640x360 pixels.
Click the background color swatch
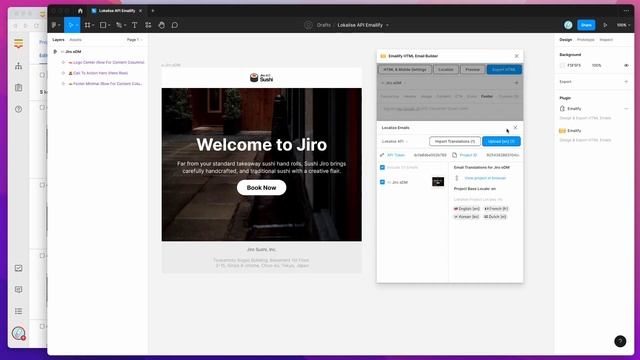coord(562,65)
